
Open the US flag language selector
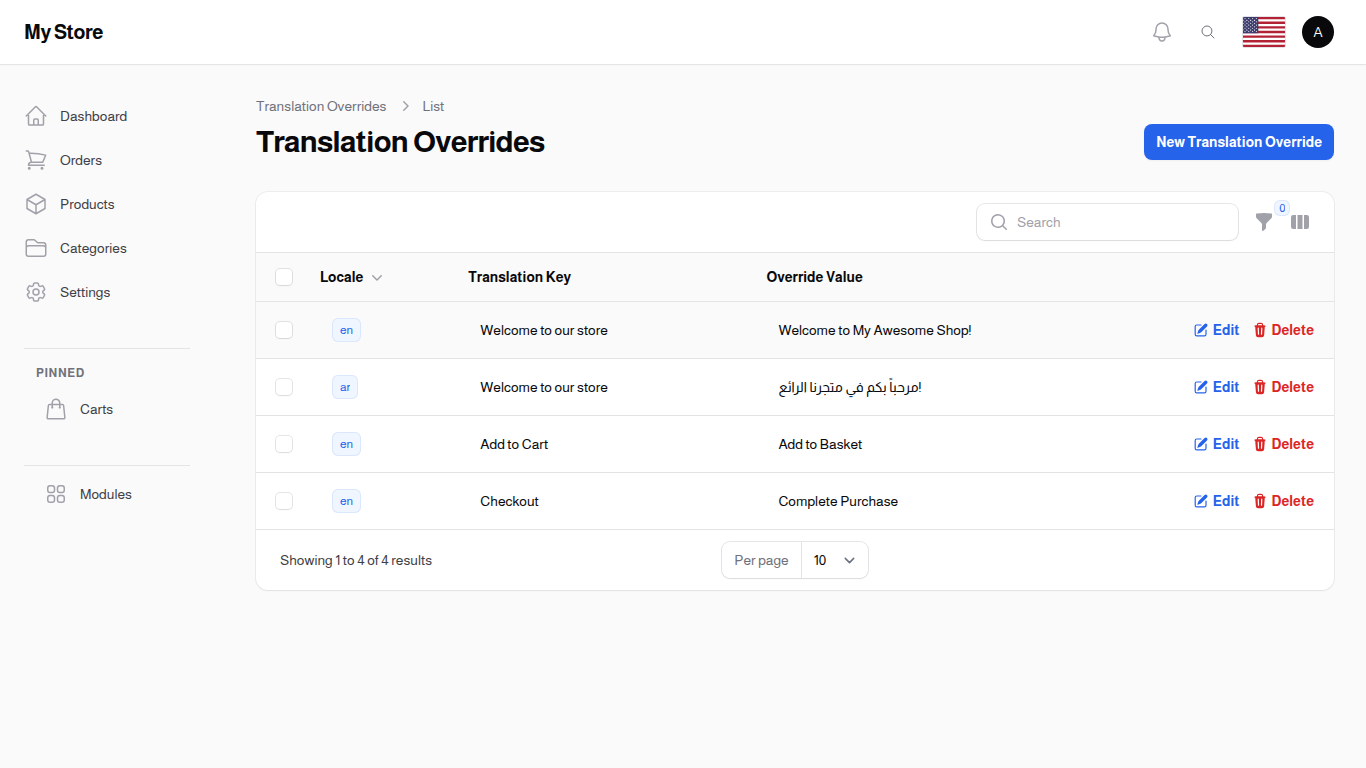click(x=1263, y=31)
